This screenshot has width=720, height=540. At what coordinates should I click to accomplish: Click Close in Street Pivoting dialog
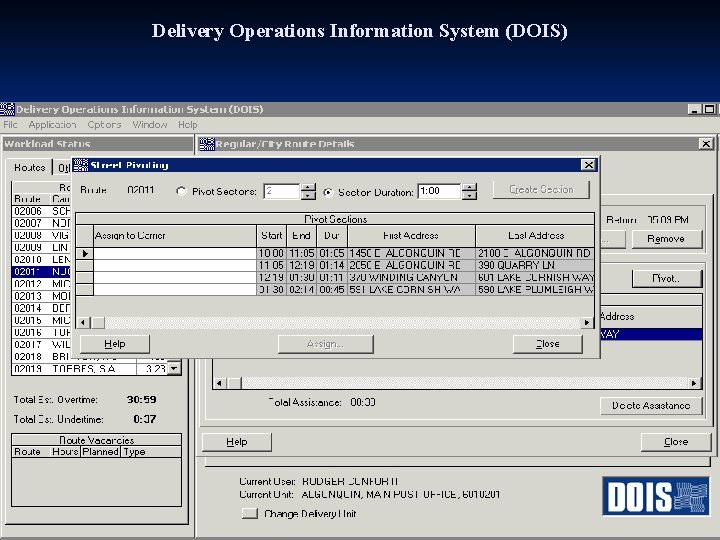(548, 344)
